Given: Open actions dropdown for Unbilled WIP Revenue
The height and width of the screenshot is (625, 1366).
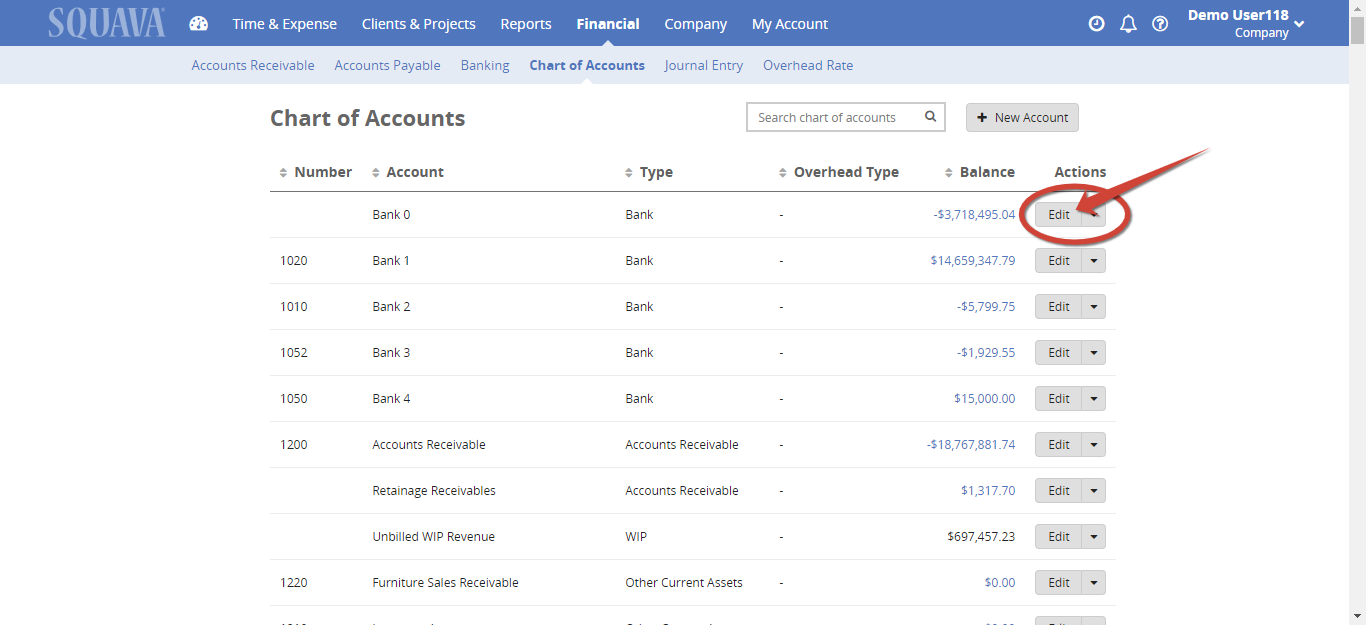Looking at the screenshot, I should pyautogui.click(x=1094, y=537).
